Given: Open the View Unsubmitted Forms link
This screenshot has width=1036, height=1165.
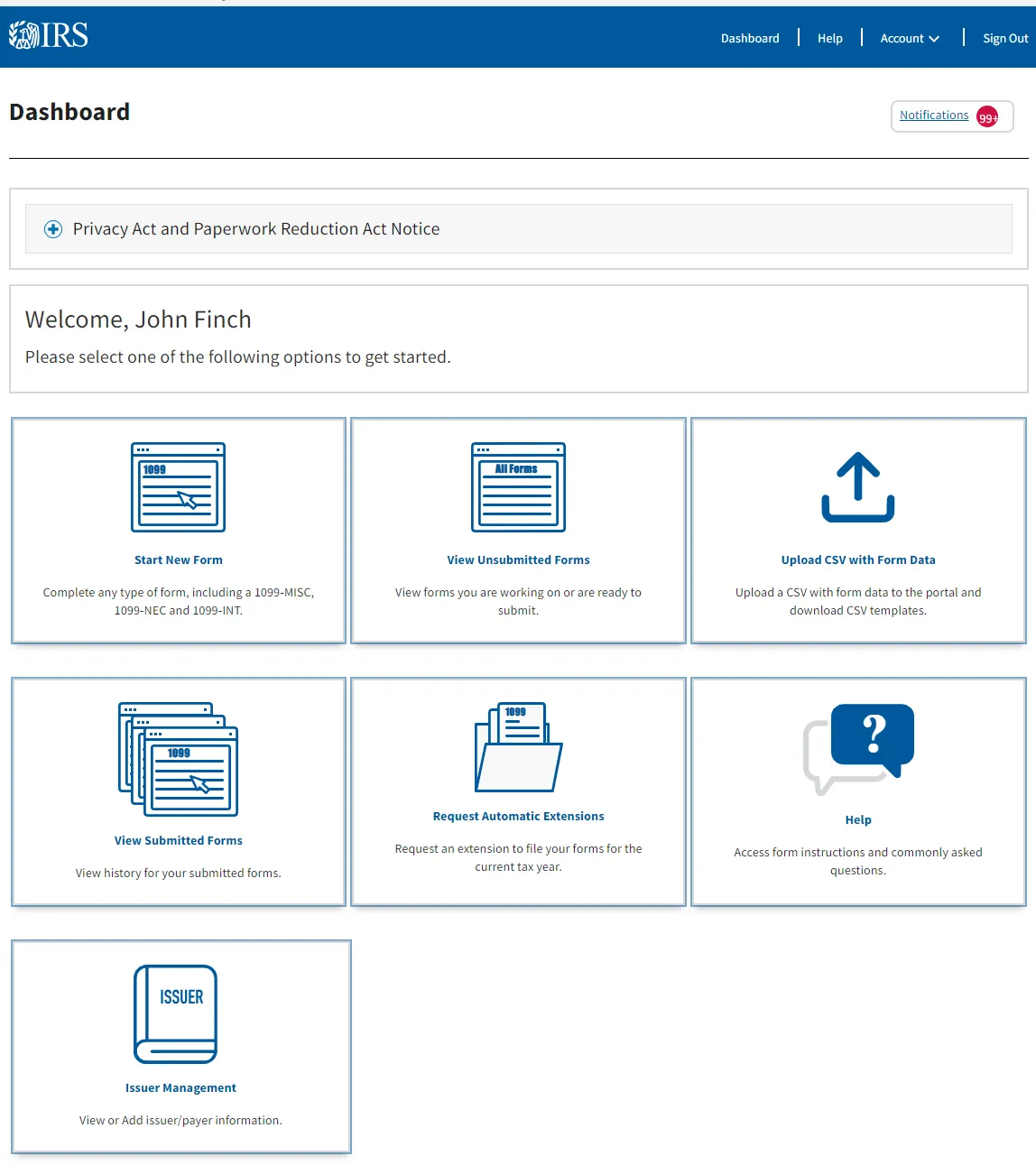Looking at the screenshot, I should (518, 559).
